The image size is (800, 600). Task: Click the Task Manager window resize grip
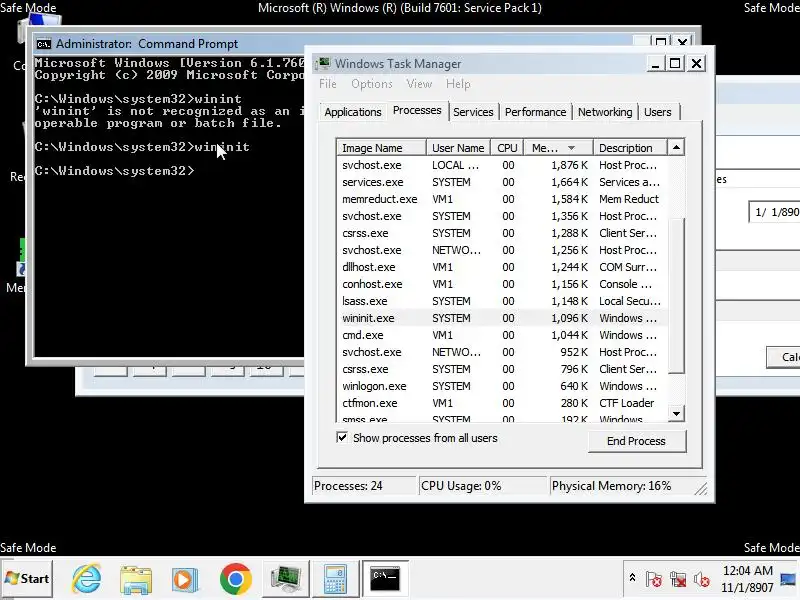click(701, 488)
